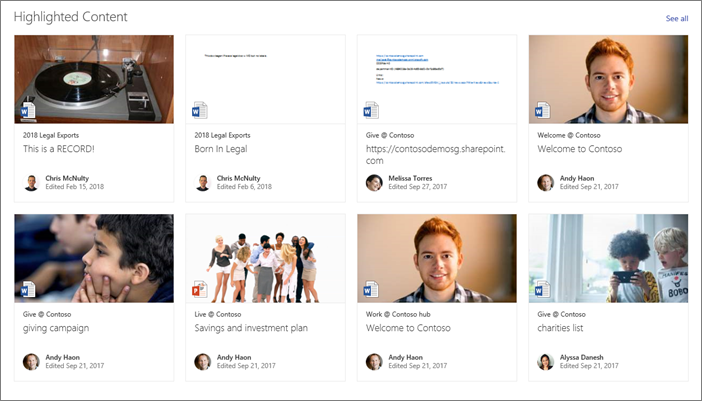
Task: Click the Born In Legal document preview thumbnail
Action: click(x=265, y=79)
